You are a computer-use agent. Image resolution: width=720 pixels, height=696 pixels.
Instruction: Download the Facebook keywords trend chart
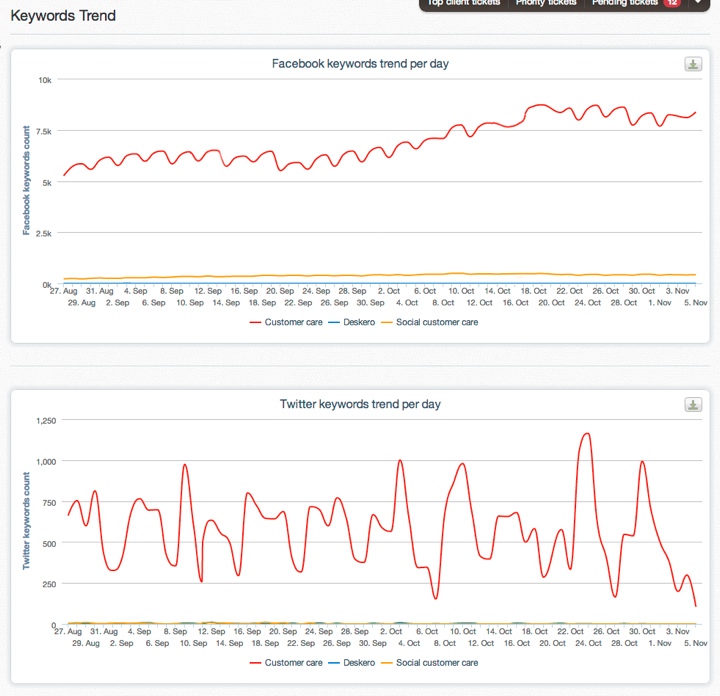693,64
